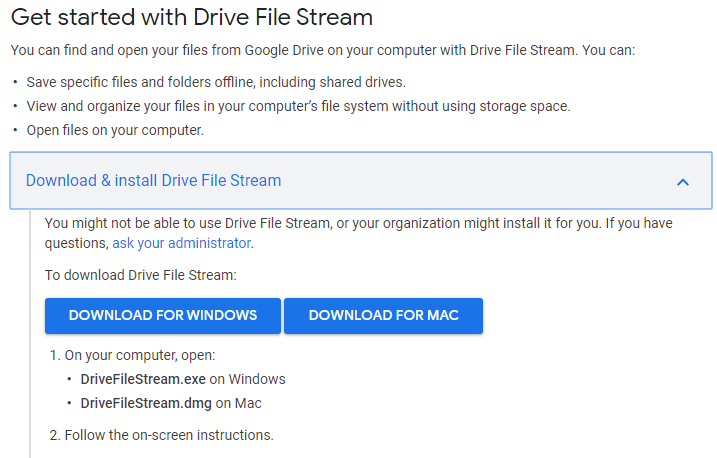
Task: Open the 'ask your administrator' link
Action: pyautogui.click(x=182, y=243)
